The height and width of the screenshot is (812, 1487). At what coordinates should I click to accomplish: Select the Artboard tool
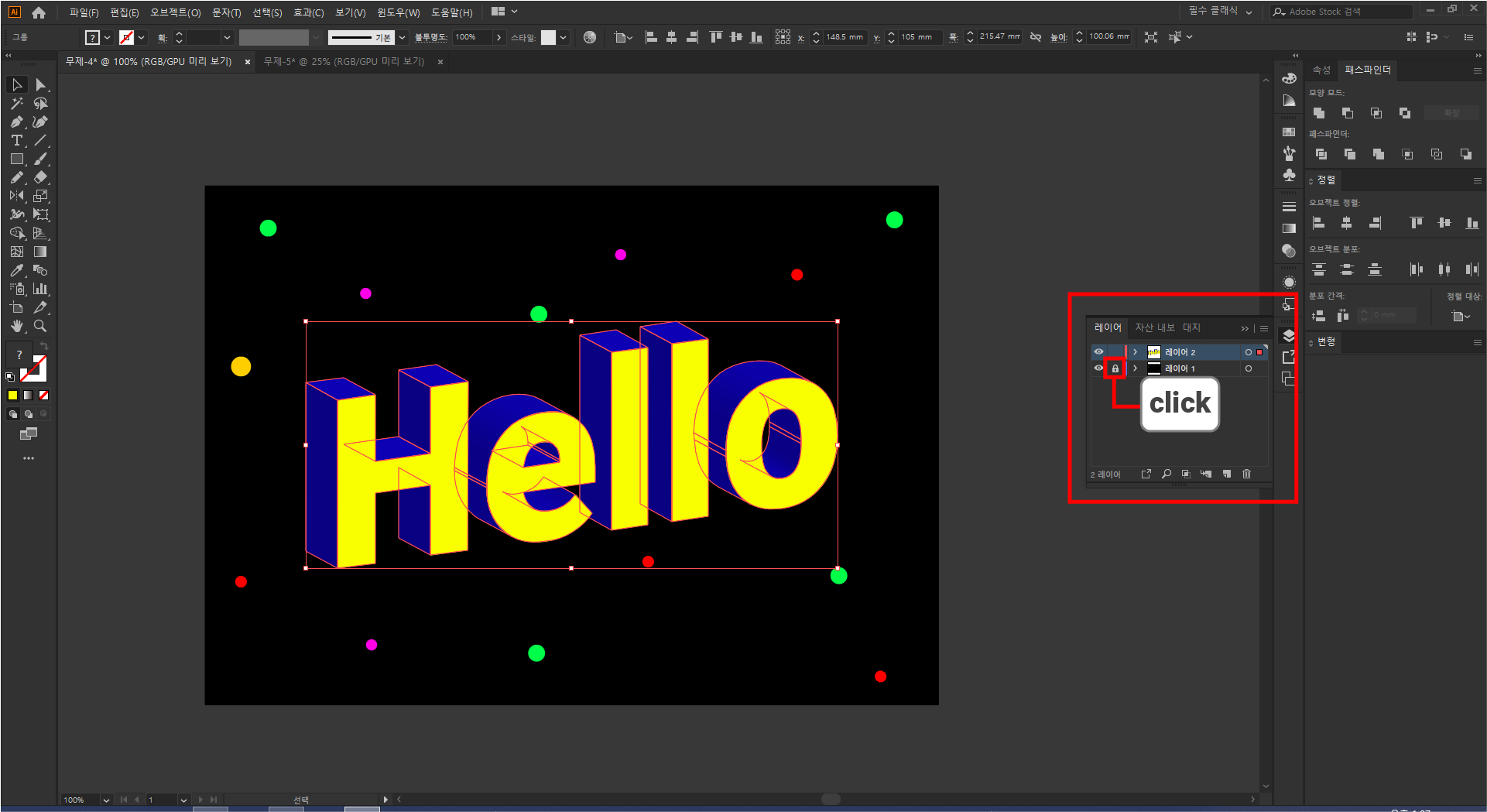(x=17, y=307)
